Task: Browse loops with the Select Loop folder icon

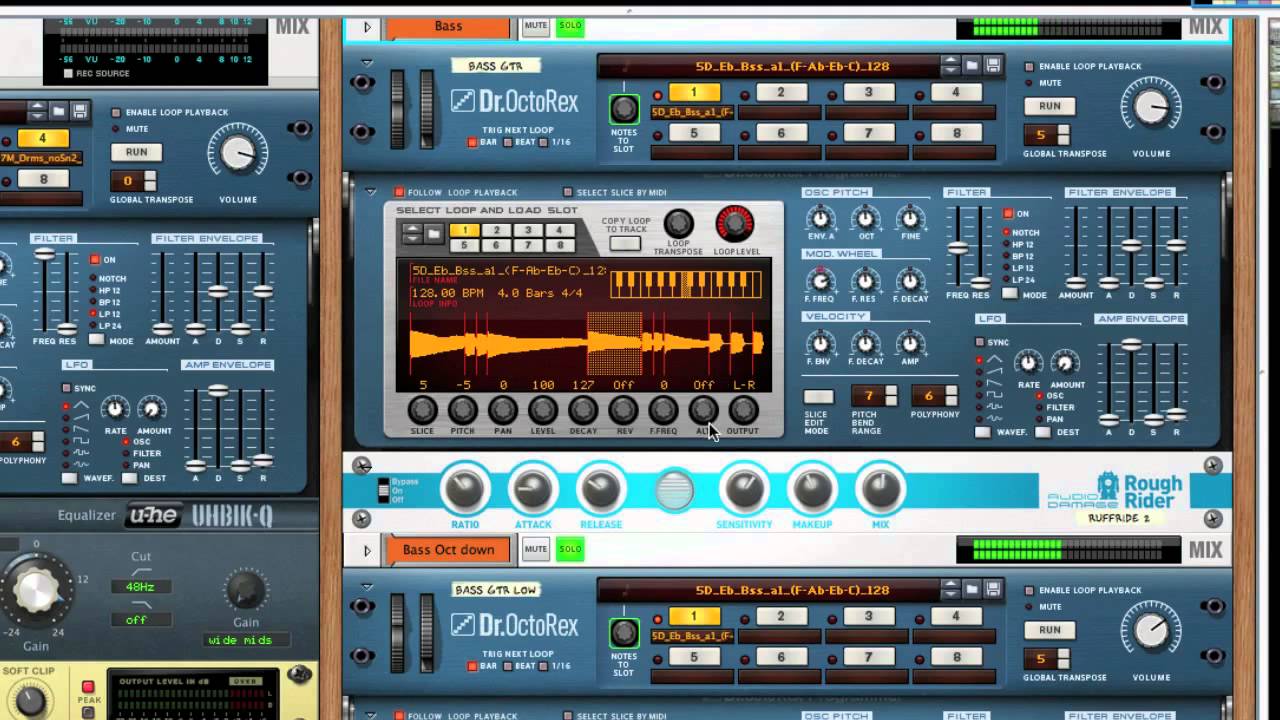Action: 434,234
